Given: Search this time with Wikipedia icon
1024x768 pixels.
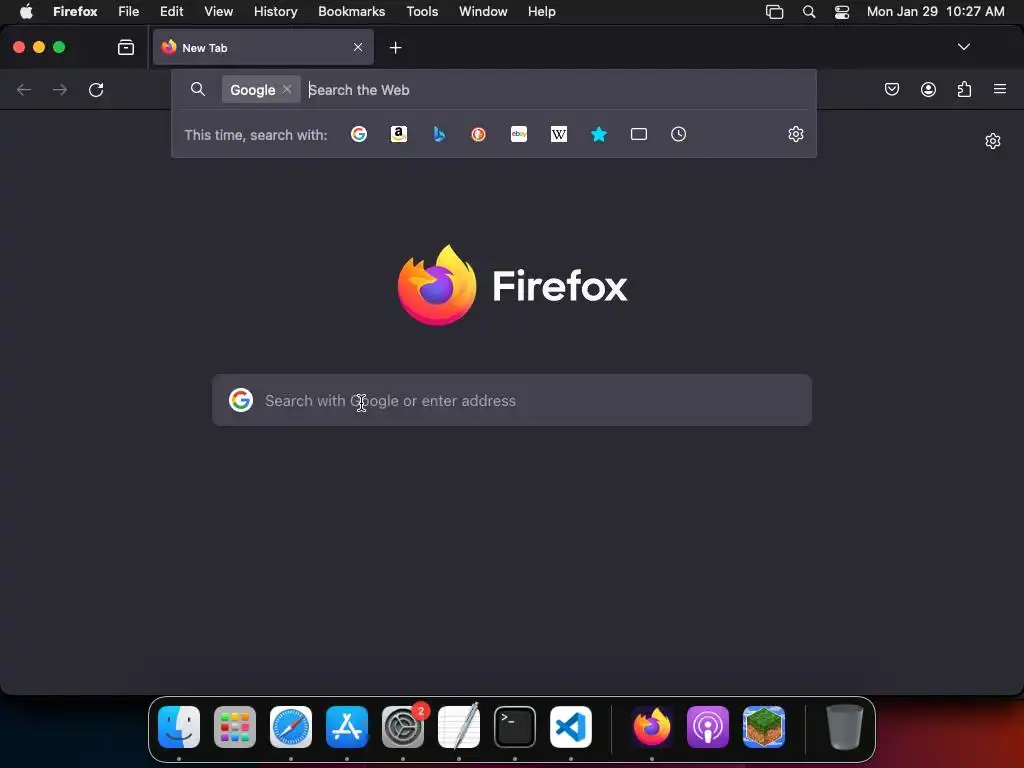Looking at the screenshot, I should point(558,135).
